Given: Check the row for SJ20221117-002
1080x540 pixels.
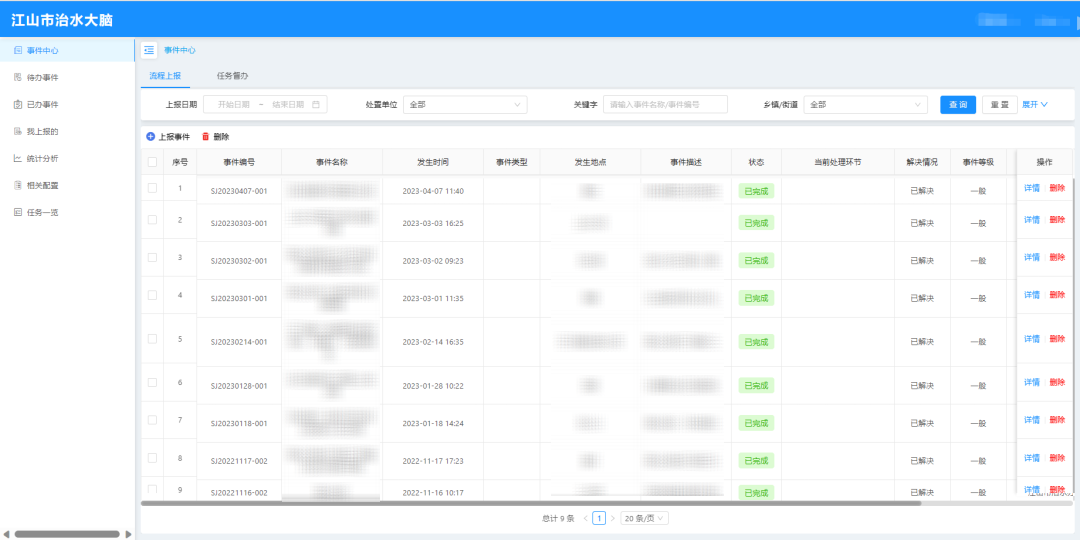Looking at the screenshot, I should coord(152,458).
